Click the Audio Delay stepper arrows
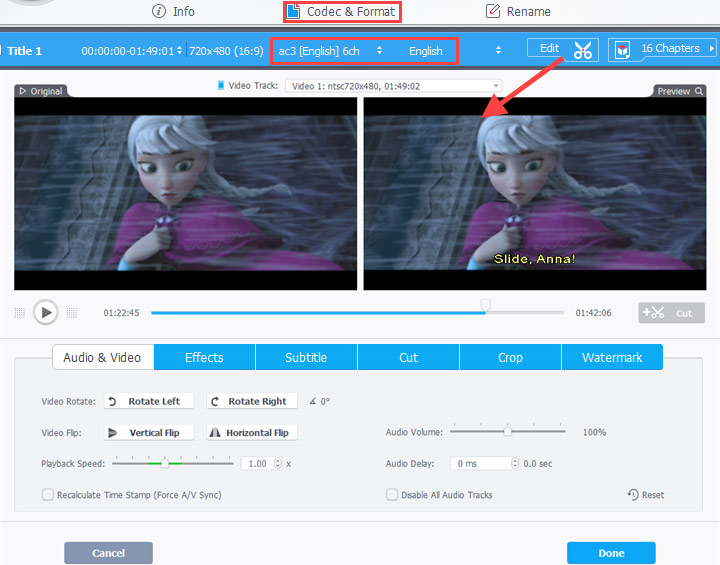 (515, 463)
